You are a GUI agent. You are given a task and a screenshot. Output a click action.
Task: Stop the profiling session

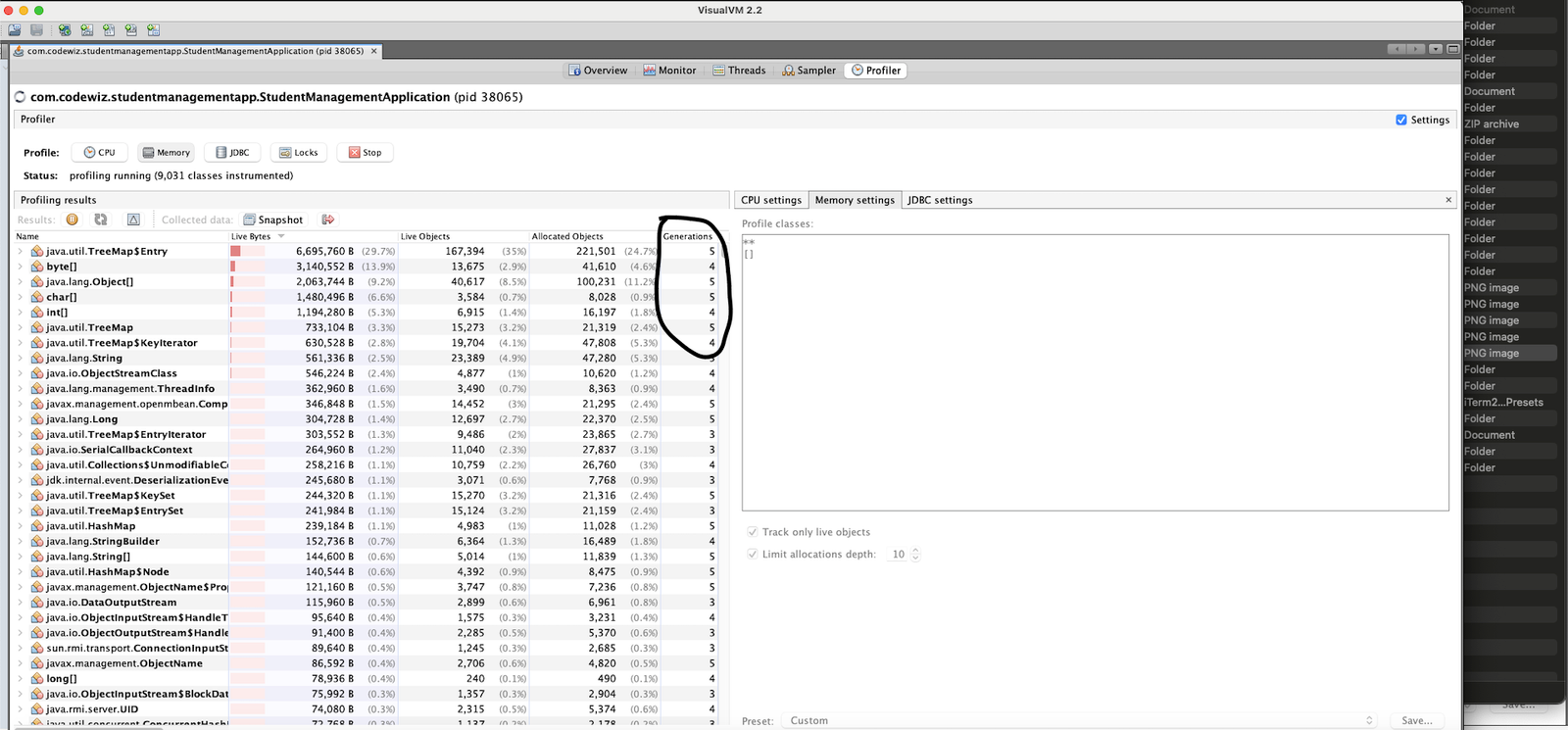click(366, 153)
